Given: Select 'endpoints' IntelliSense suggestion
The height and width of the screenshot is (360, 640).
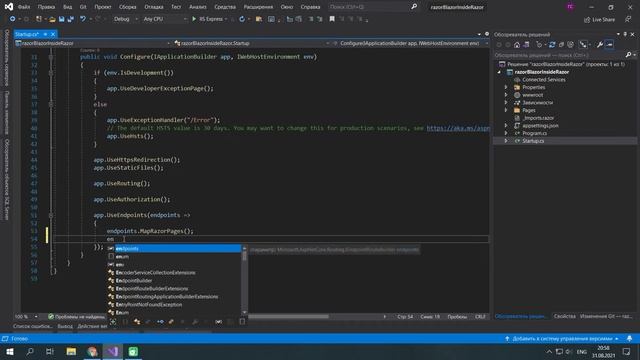Looking at the screenshot, I should click(x=175, y=249).
